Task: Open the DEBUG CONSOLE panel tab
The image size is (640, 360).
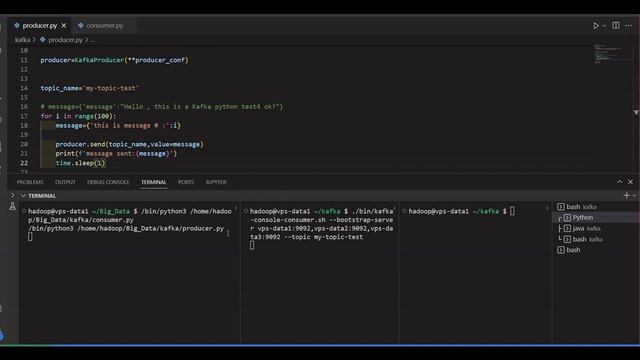Action: point(108,182)
